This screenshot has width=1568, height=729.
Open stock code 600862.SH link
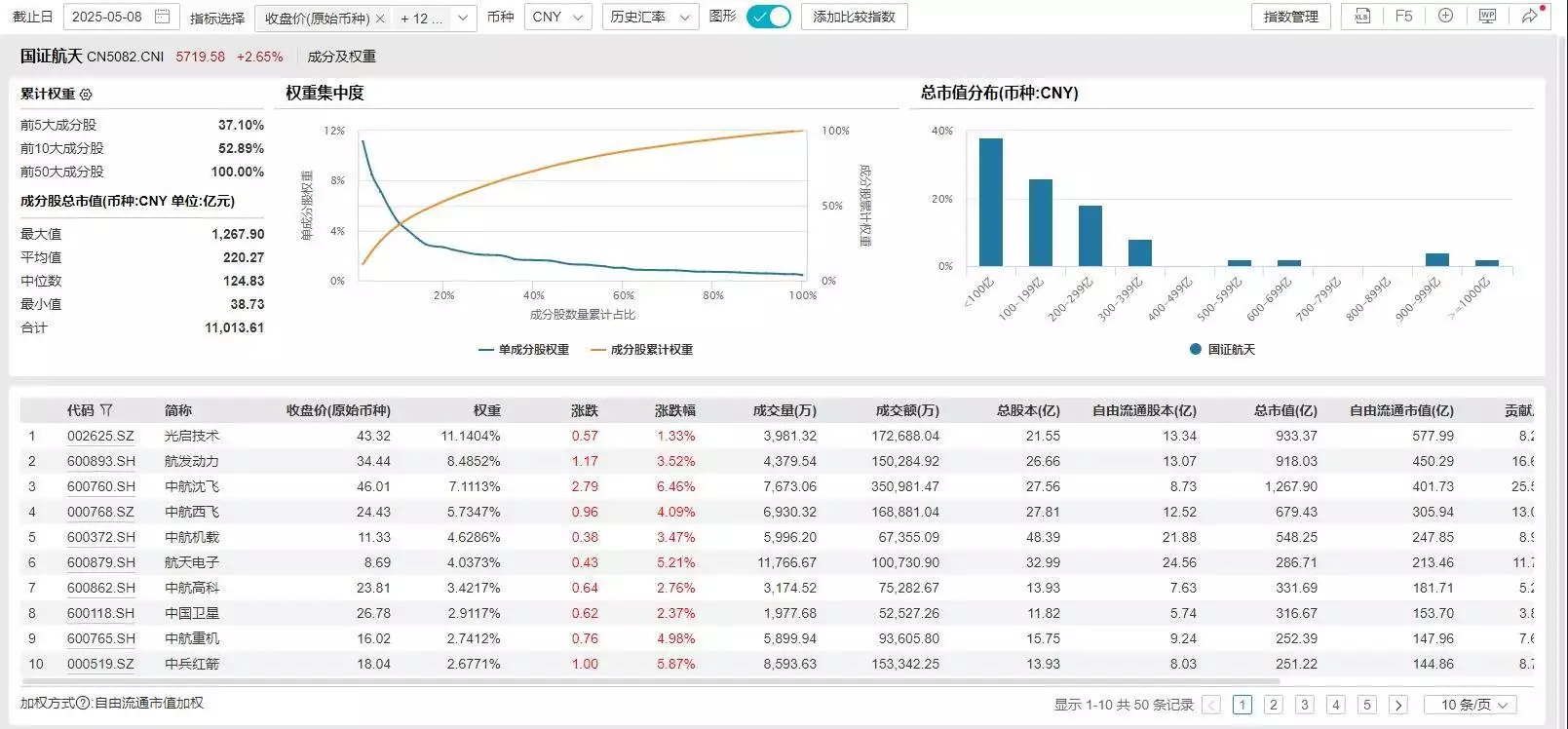point(101,588)
